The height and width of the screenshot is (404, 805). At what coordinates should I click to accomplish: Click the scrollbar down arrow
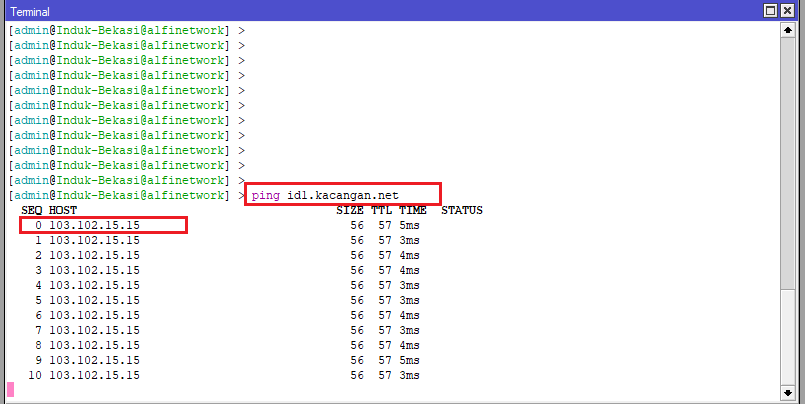(790, 391)
